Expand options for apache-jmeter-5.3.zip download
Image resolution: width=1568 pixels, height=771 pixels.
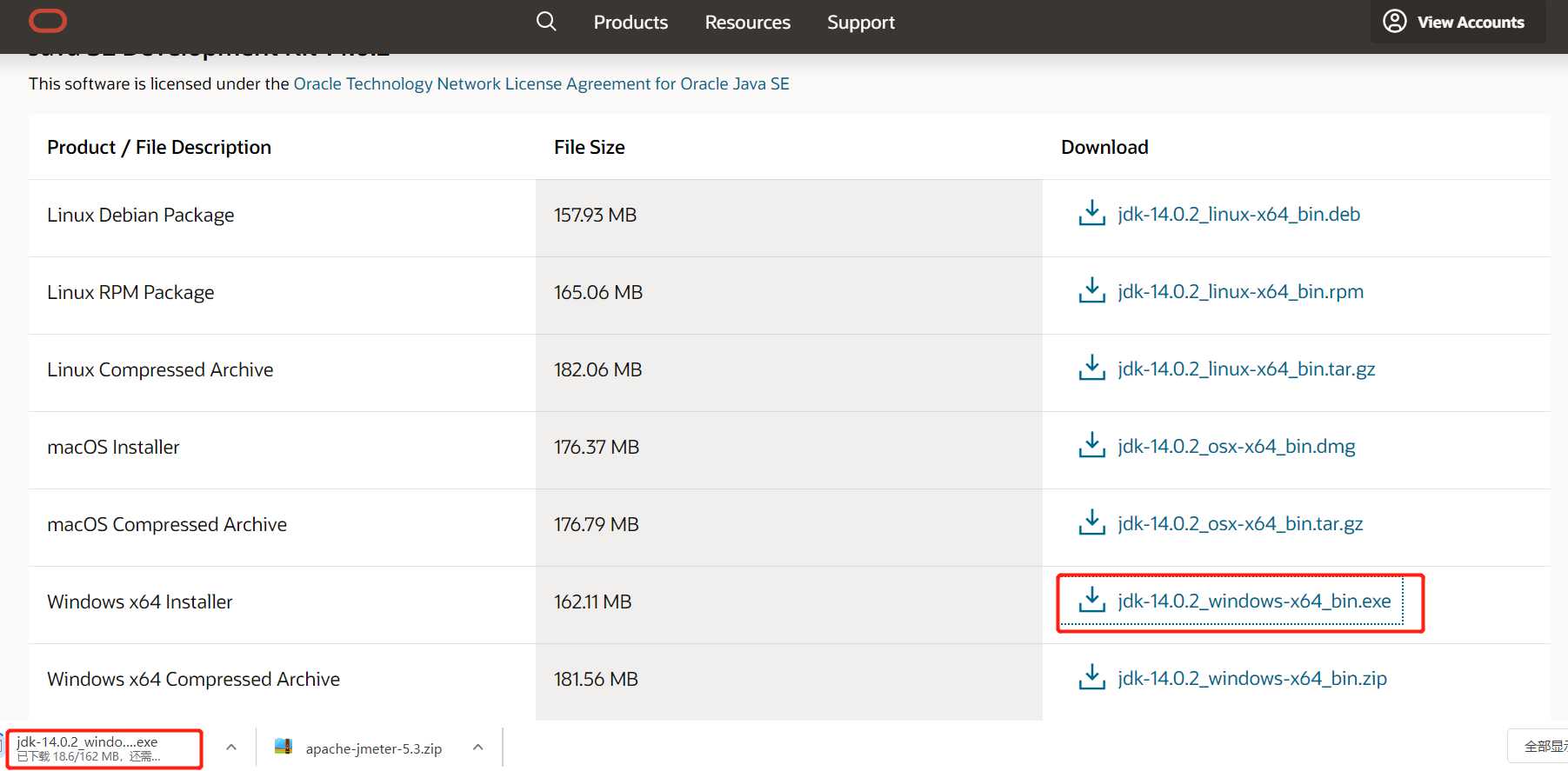(x=477, y=748)
